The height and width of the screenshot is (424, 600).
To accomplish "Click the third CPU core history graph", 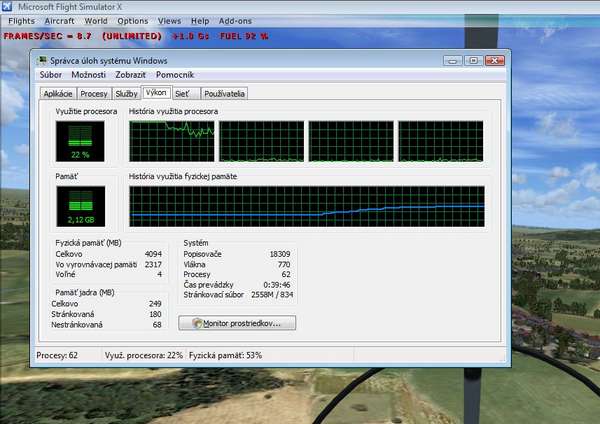I will [351, 141].
